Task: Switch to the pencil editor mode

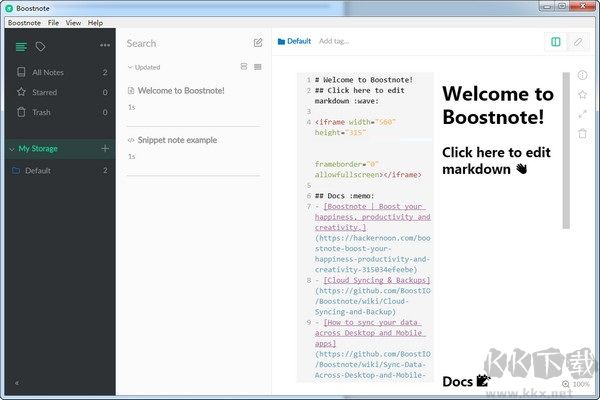Action: (x=578, y=42)
